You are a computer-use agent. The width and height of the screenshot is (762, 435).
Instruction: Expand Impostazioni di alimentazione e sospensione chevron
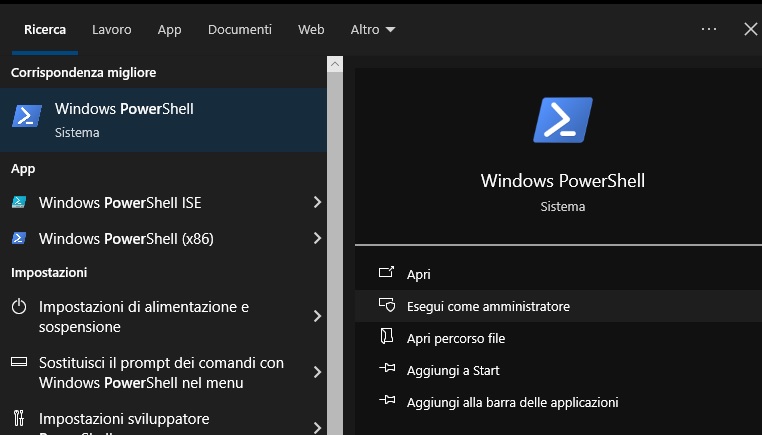[317, 316]
